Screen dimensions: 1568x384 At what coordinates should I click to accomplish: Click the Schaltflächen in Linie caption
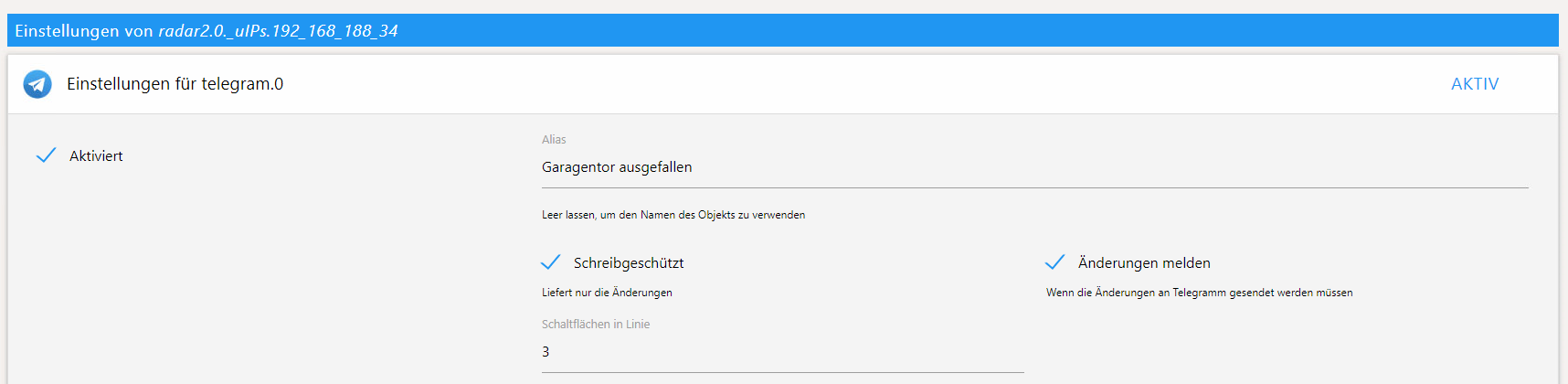596,325
